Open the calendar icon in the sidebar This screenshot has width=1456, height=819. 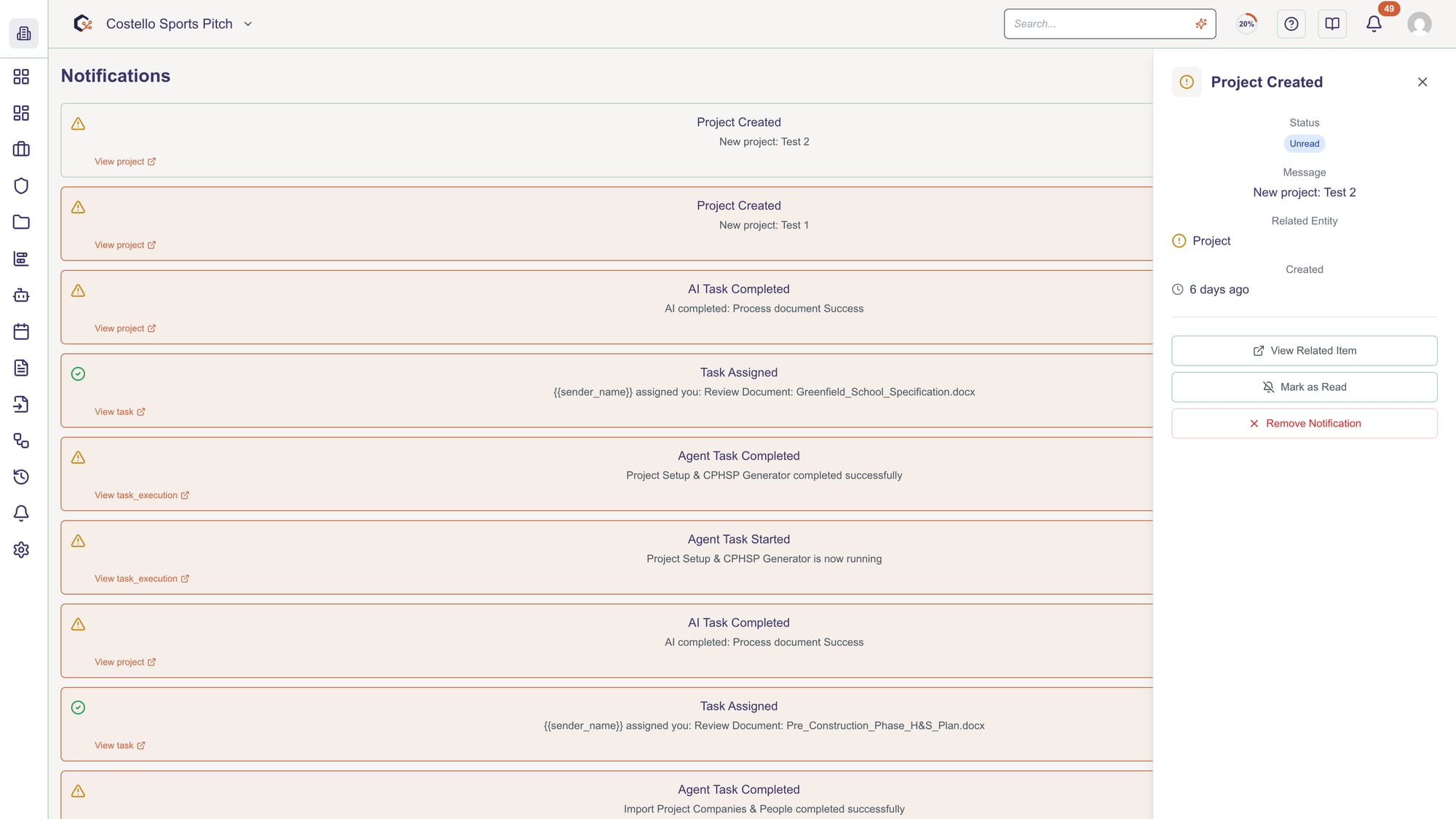click(21, 332)
